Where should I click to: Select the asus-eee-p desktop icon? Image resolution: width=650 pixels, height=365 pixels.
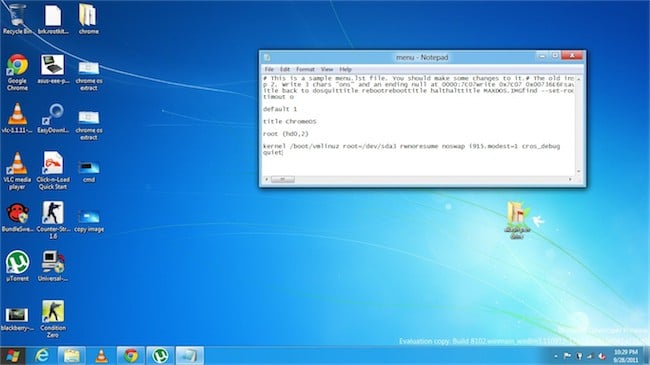(x=53, y=70)
